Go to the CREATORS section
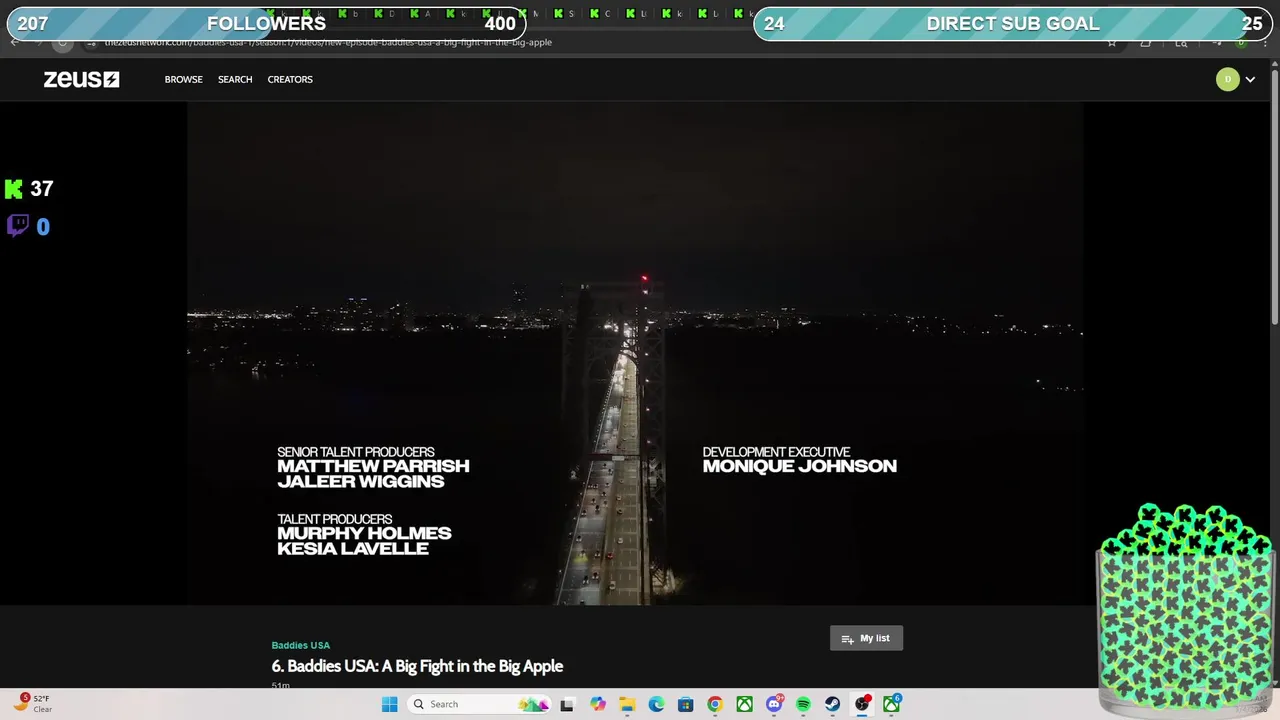This screenshot has width=1280, height=720. point(290,79)
